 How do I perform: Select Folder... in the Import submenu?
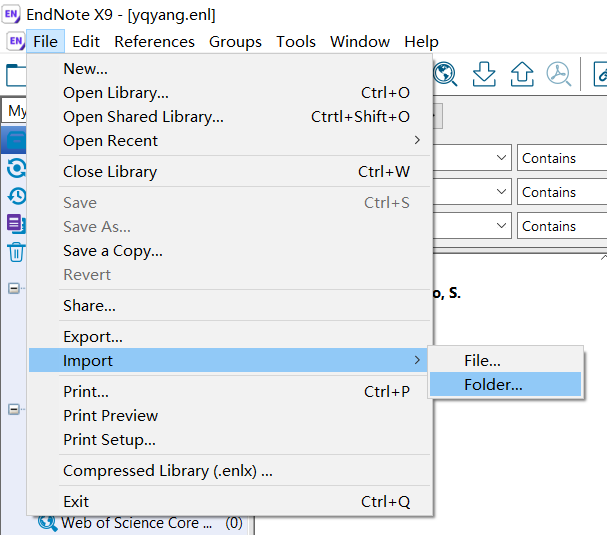tap(505, 384)
